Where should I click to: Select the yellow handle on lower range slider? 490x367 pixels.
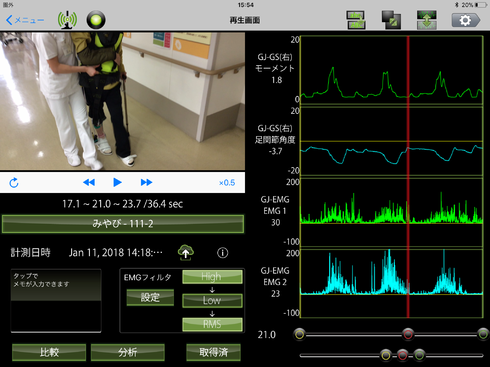[386, 355]
